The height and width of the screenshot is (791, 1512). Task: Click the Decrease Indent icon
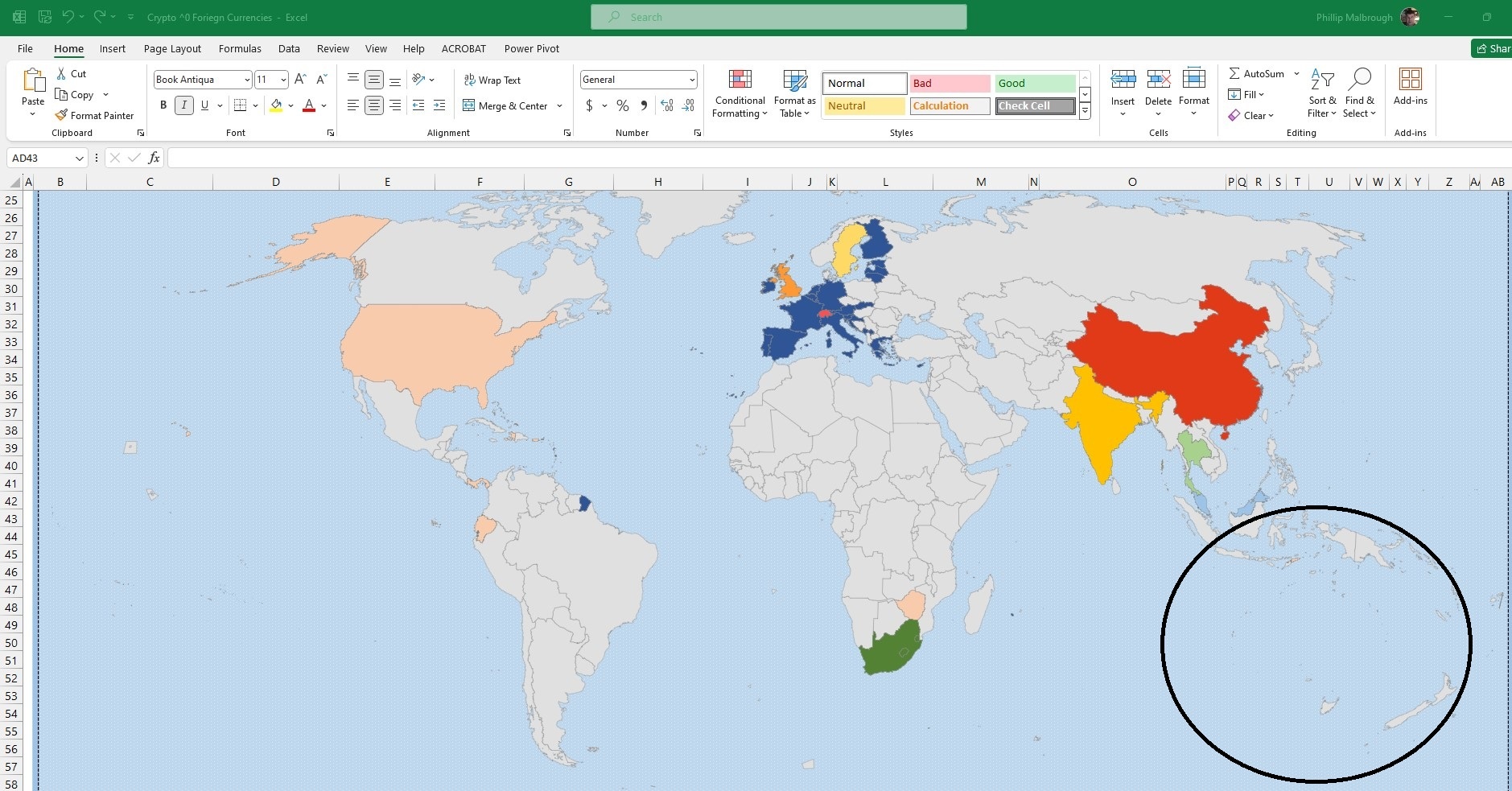pyautogui.click(x=418, y=105)
